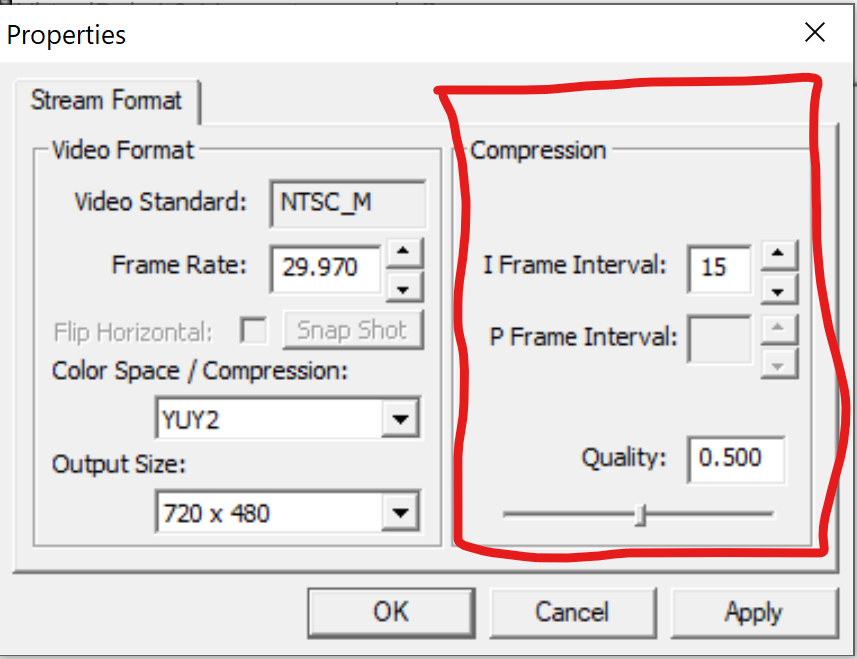Switch to the Stream Format tab
This screenshot has height=659, width=857.
[x=106, y=101]
